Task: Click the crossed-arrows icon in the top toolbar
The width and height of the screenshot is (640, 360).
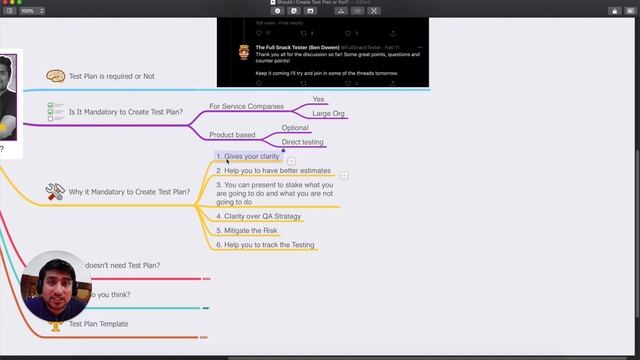Action: [373, 11]
